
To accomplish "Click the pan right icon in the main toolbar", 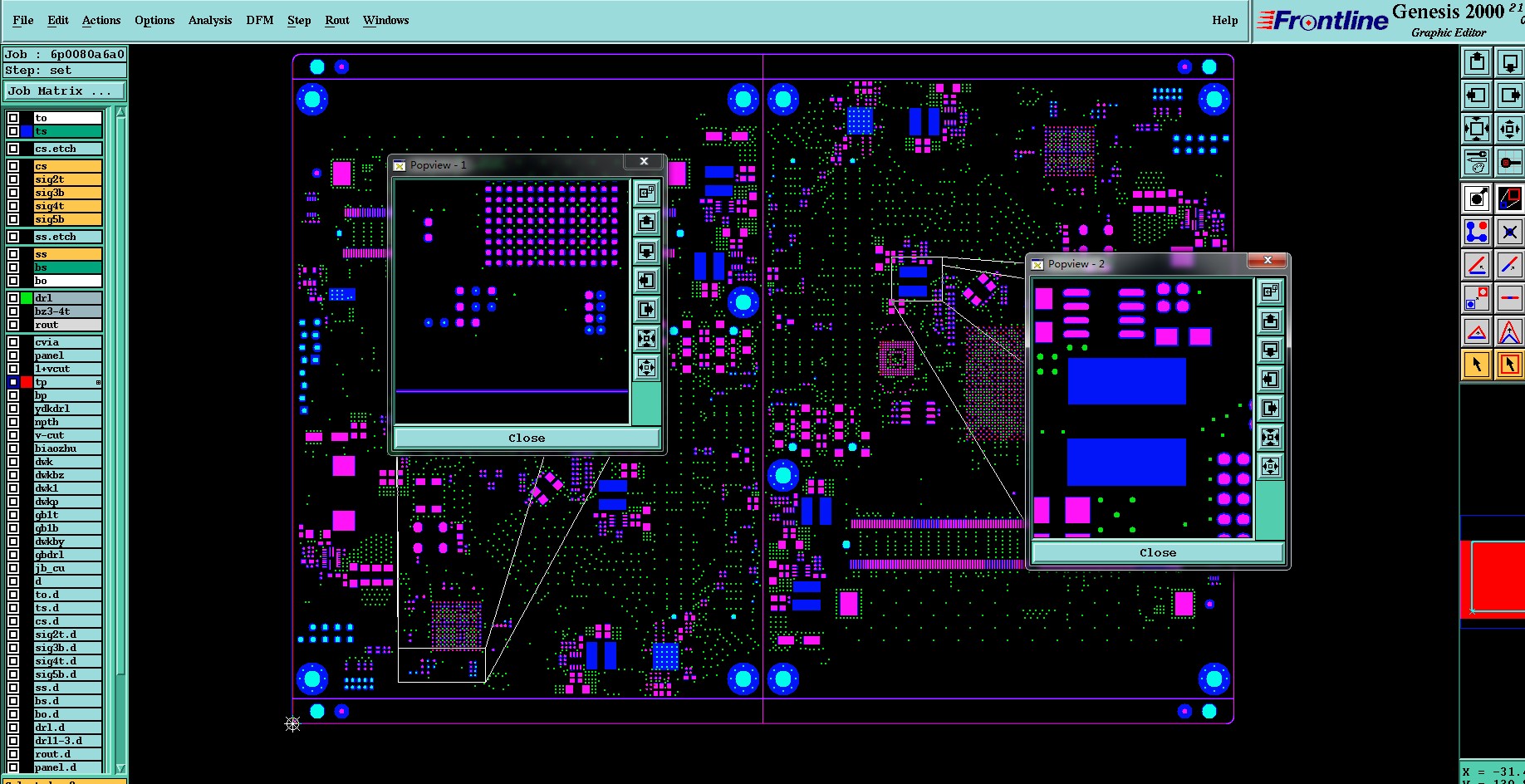I will pyautogui.click(x=1509, y=96).
